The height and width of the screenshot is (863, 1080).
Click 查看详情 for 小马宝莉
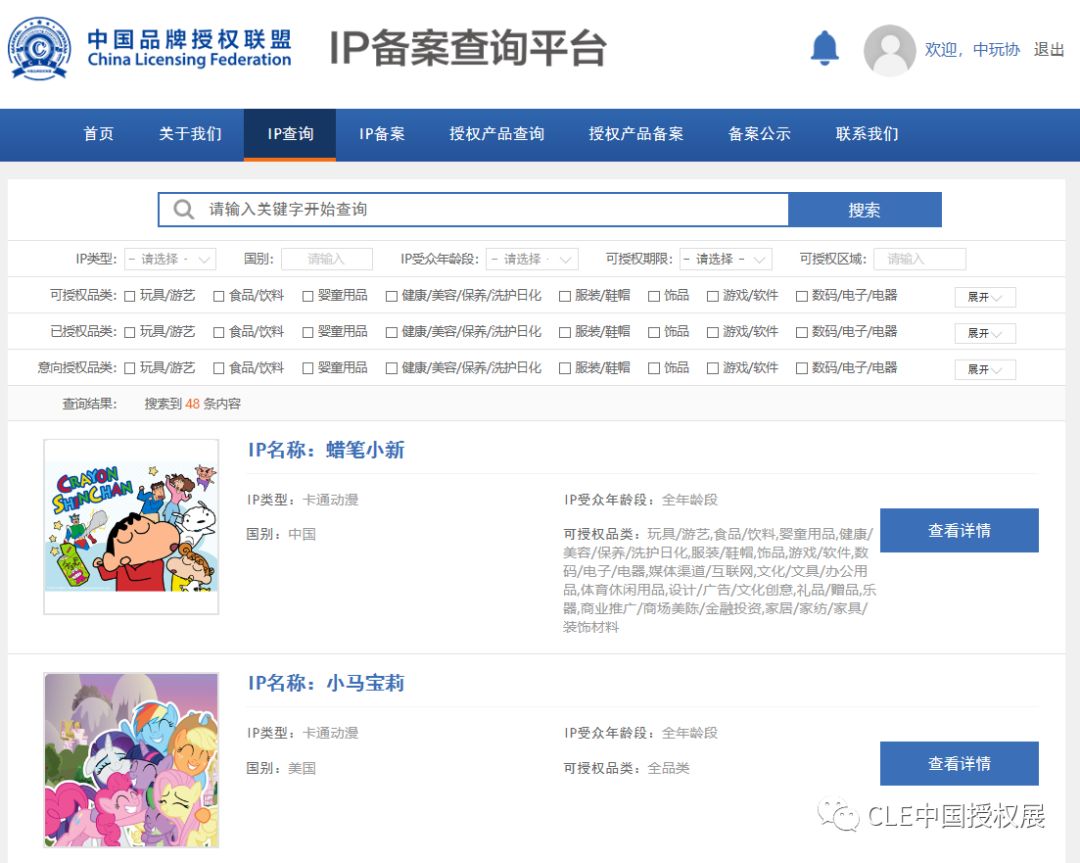click(x=959, y=763)
